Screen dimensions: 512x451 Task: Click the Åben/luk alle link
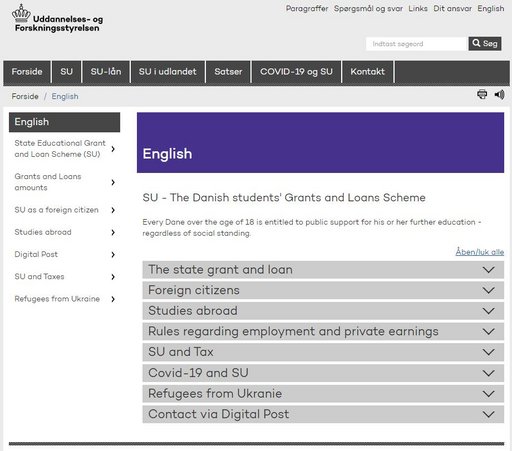coord(480,252)
